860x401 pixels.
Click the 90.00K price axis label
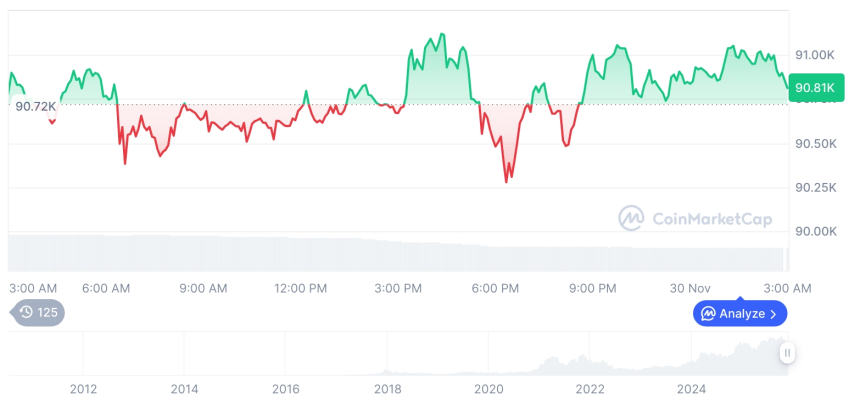tap(815, 231)
